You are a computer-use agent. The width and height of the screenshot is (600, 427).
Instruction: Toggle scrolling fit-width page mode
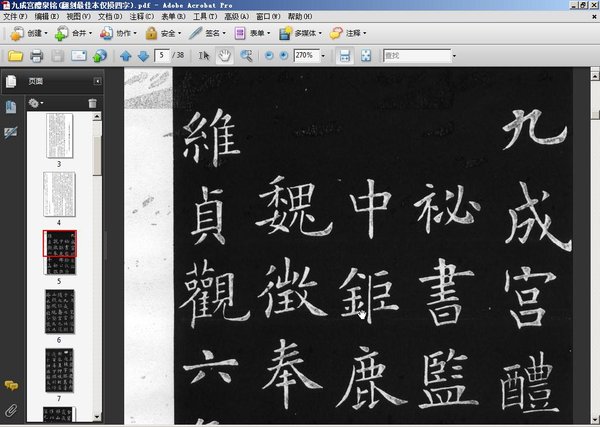pos(345,56)
